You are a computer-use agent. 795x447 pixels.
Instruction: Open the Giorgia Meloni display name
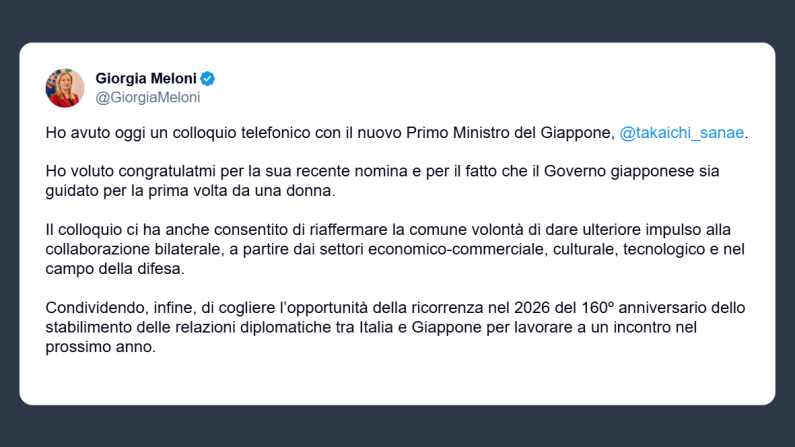(147, 78)
